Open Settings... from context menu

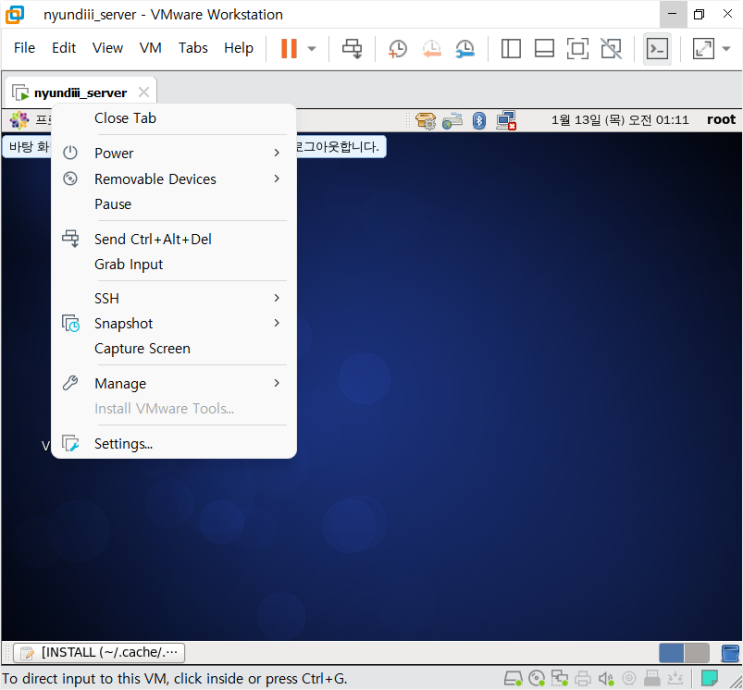tap(173, 444)
